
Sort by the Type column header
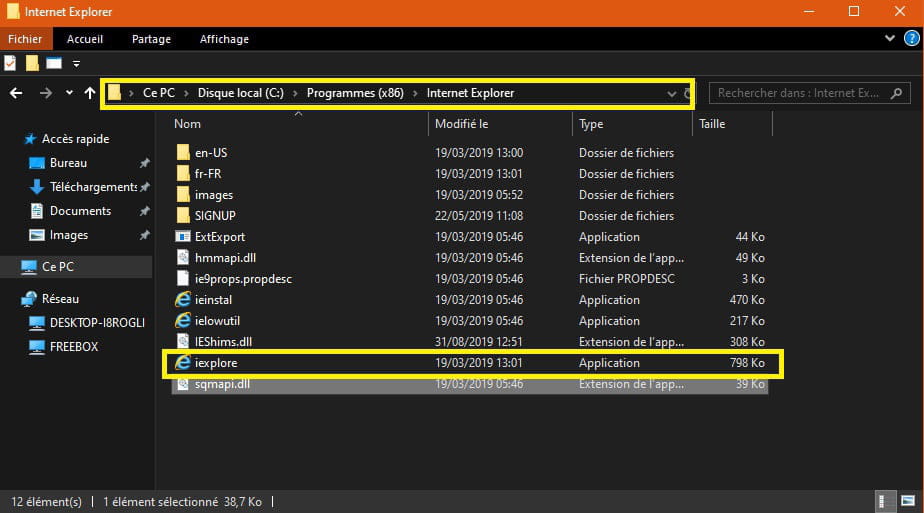(x=590, y=124)
